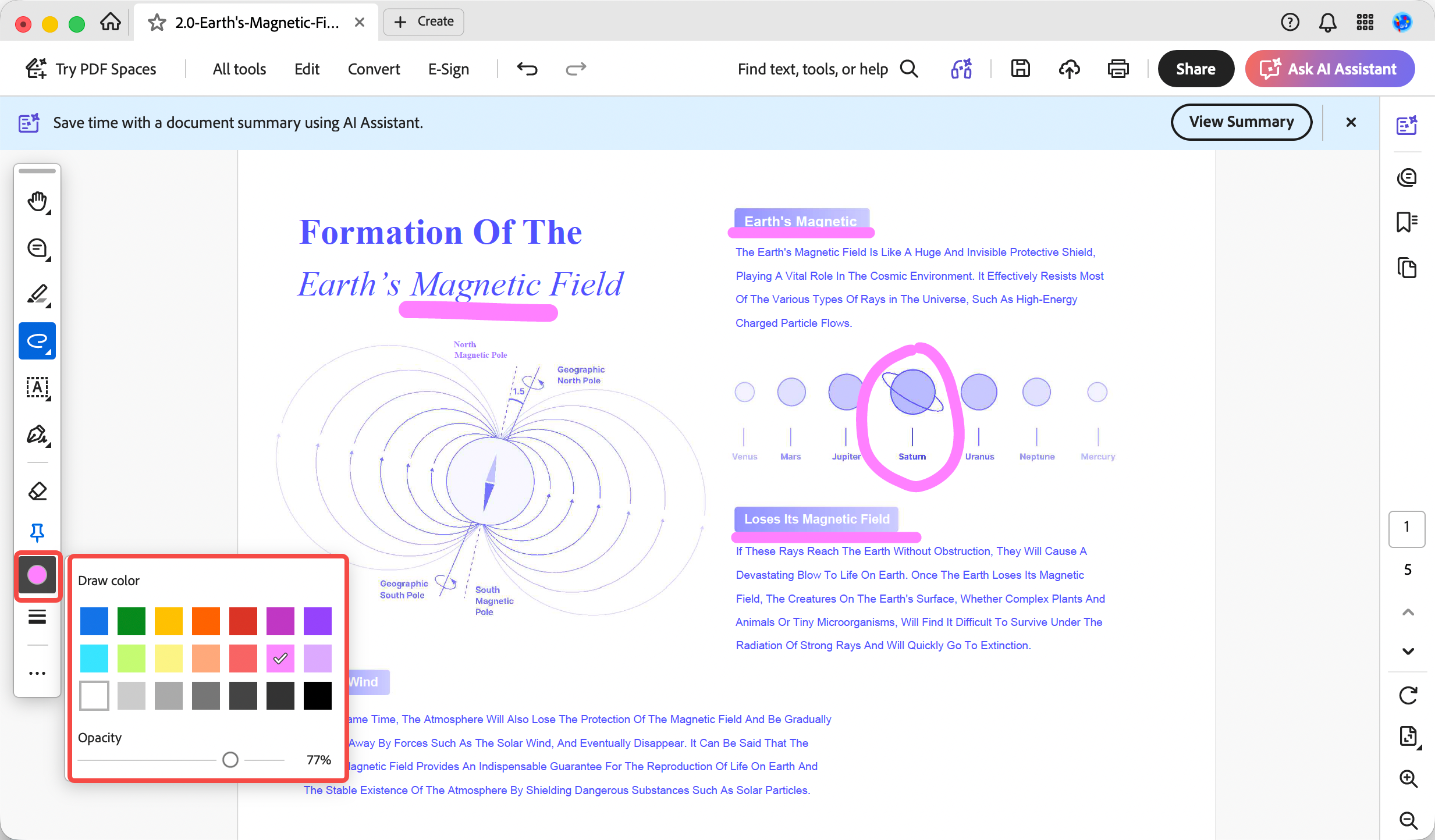This screenshot has width=1435, height=840.
Task: Open the line thickness menu
Action: pos(37,617)
